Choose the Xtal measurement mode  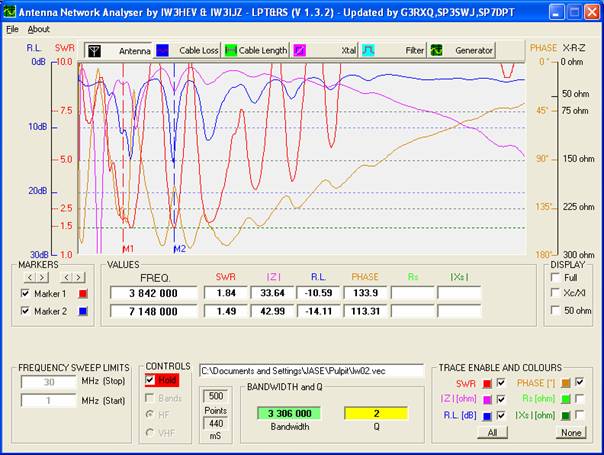click(x=299, y=50)
